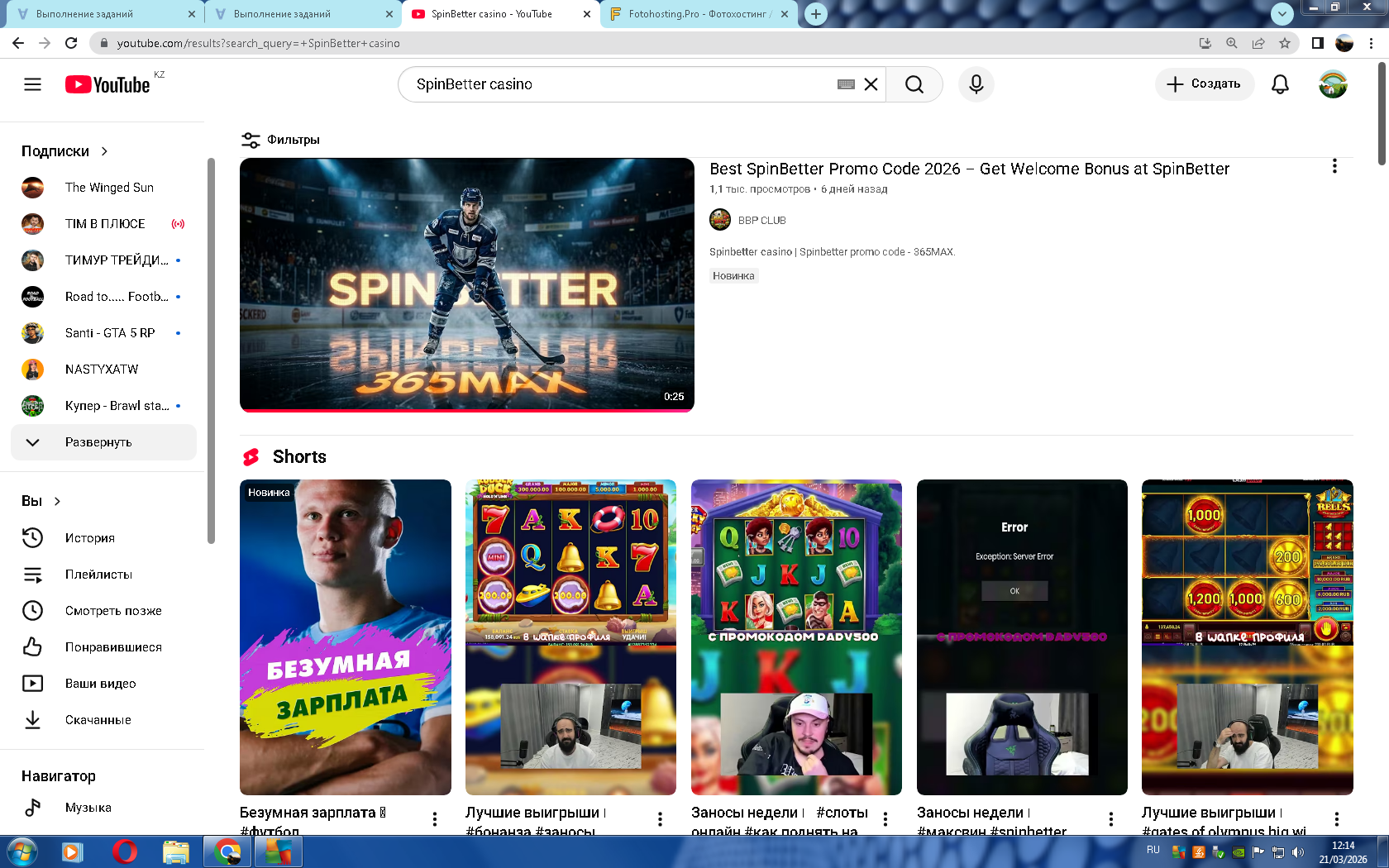Open more options for Безумная зарплата short
Viewport: 1389px width, 868px height.
[x=435, y=819]
